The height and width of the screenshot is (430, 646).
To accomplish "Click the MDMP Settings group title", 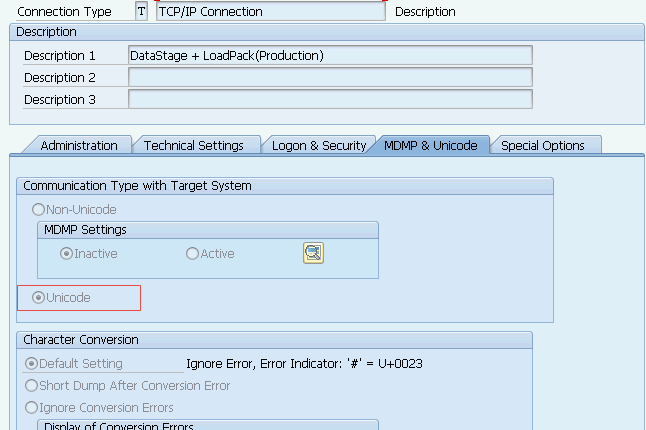I will point(85,230).
